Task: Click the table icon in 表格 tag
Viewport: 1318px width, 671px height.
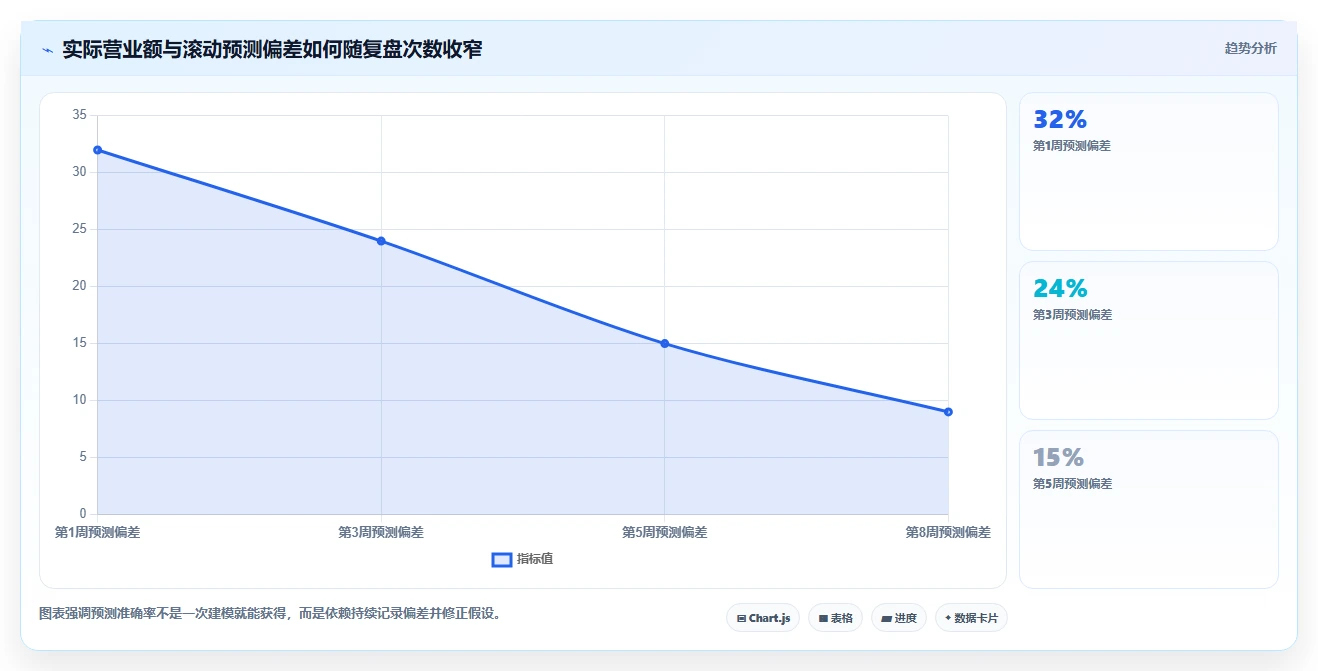Action: click(x=823, y=619)
